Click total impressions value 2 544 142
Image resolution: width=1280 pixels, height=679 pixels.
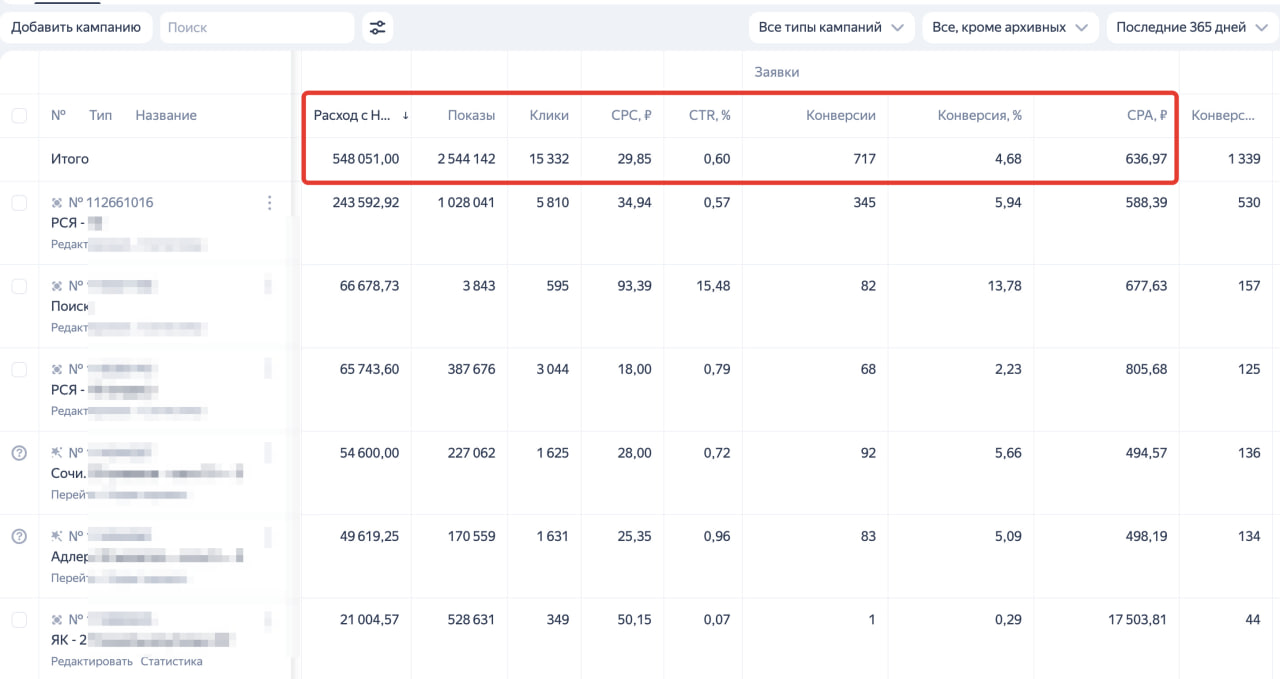tap(466, 159)
